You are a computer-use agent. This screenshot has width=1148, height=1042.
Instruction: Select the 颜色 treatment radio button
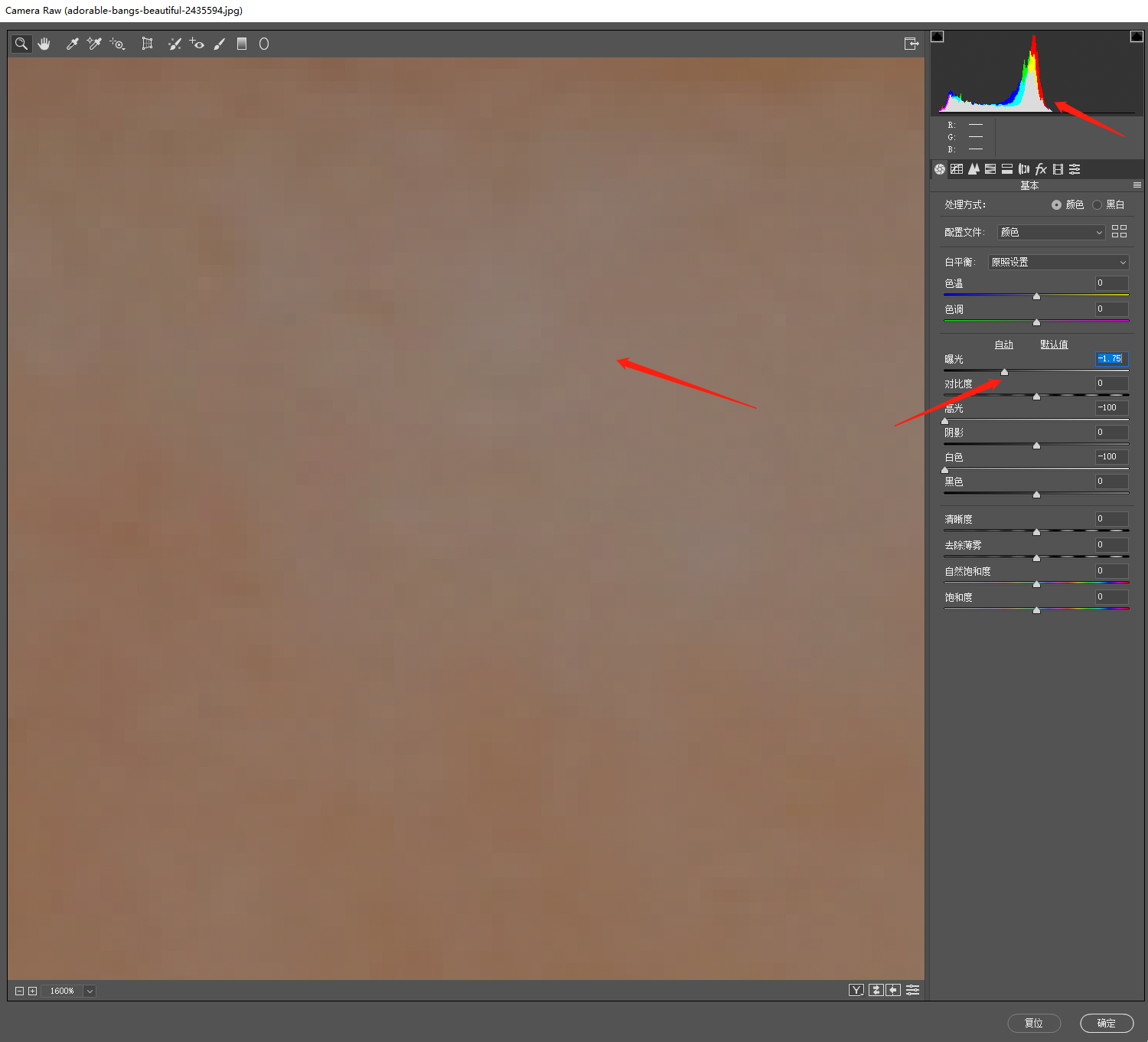point(1056,205)
